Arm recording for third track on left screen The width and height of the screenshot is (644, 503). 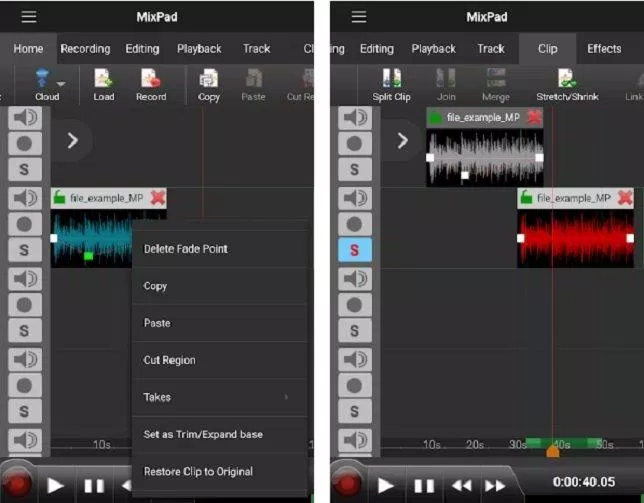pos(25,305)
